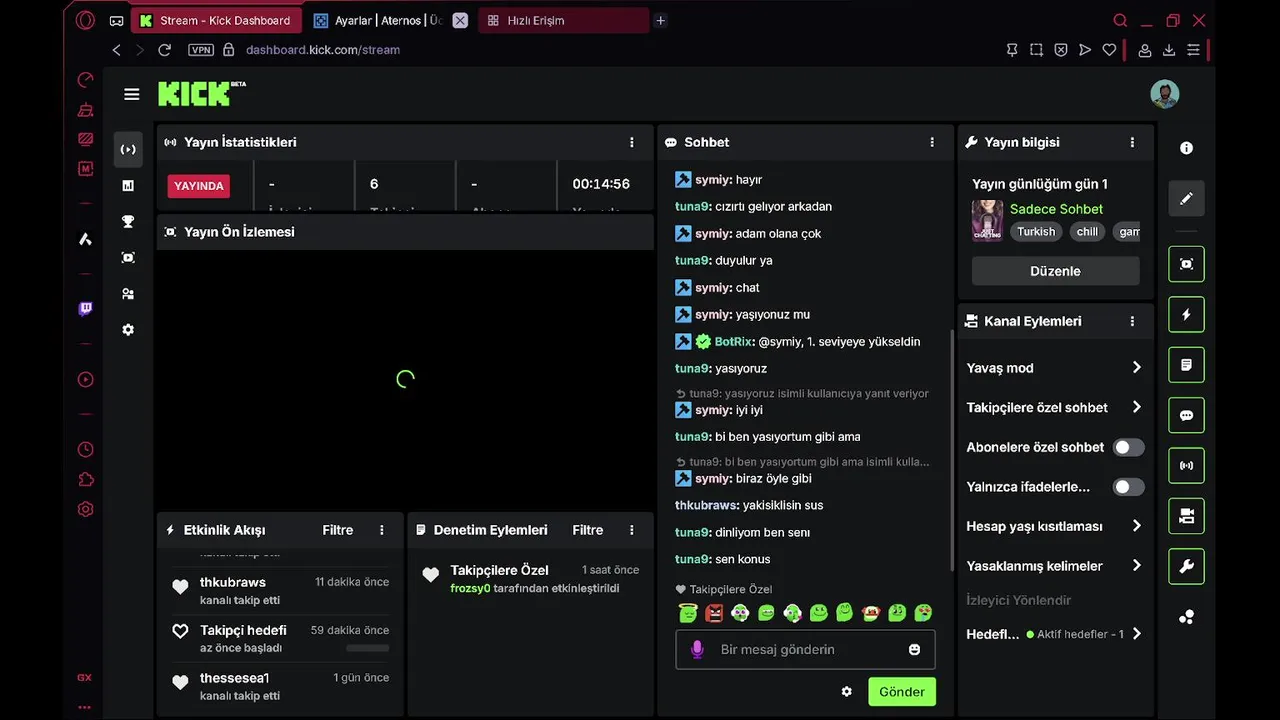The image size is (1280, 720).
Task: Click the chat panel vertical scrollbar
Action: pyautogui.click(x=951, y=450)
